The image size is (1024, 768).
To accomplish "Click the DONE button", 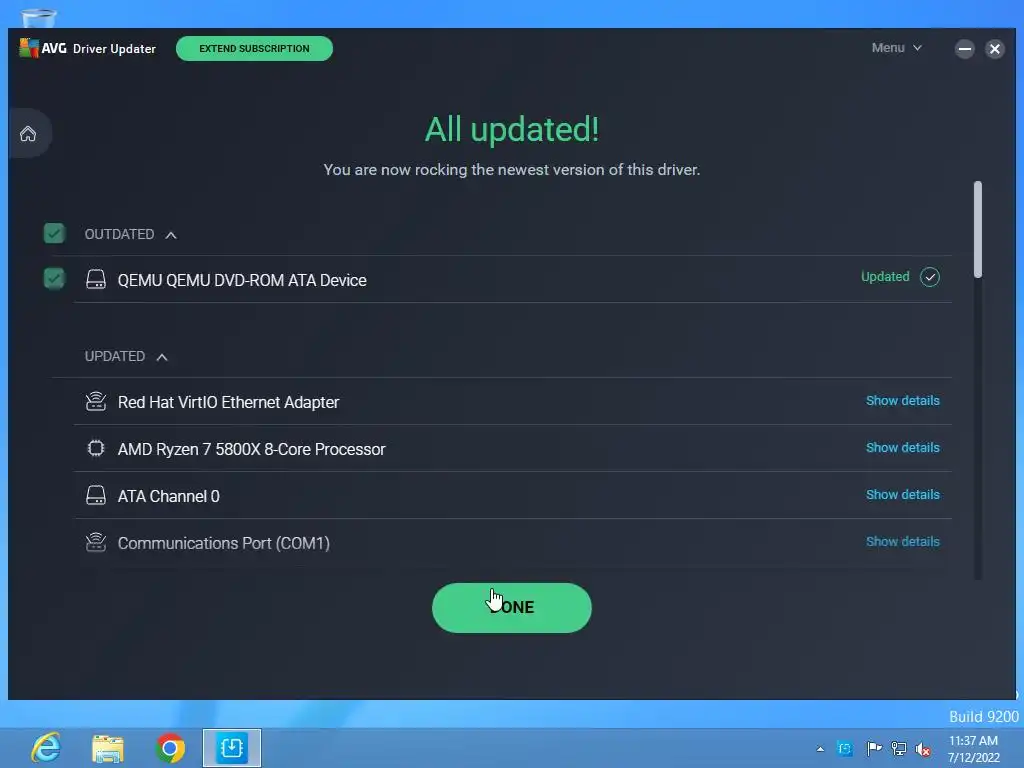I will 512,607.
